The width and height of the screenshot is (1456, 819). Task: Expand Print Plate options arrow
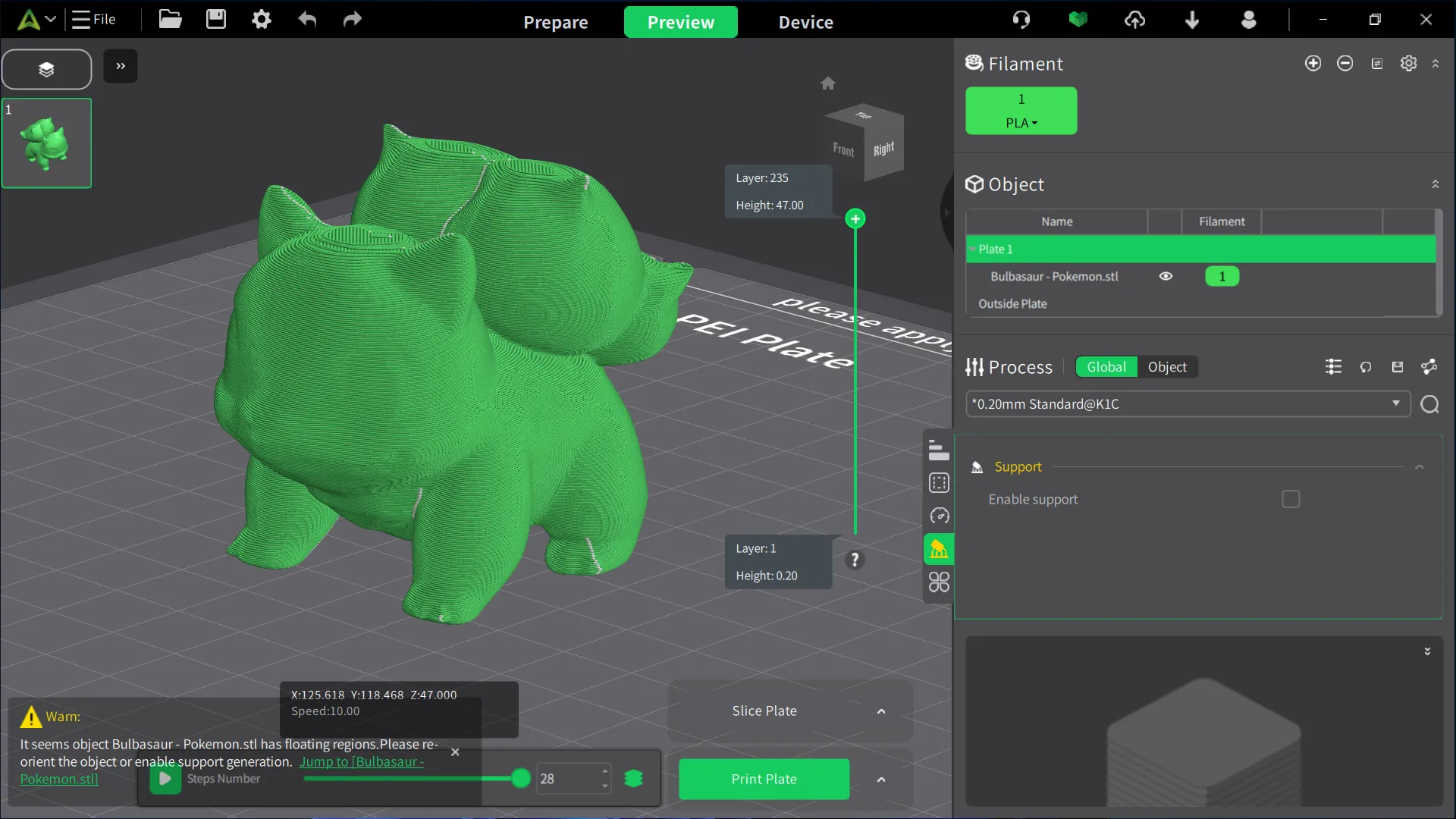881,780
